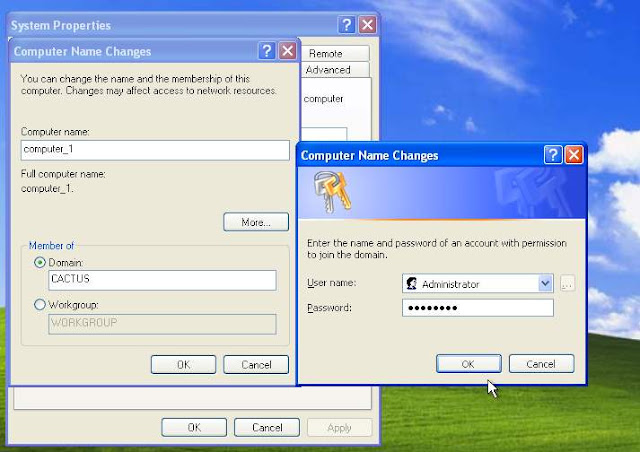Click the user icon beside Administrator

click(x=411, y=283)
